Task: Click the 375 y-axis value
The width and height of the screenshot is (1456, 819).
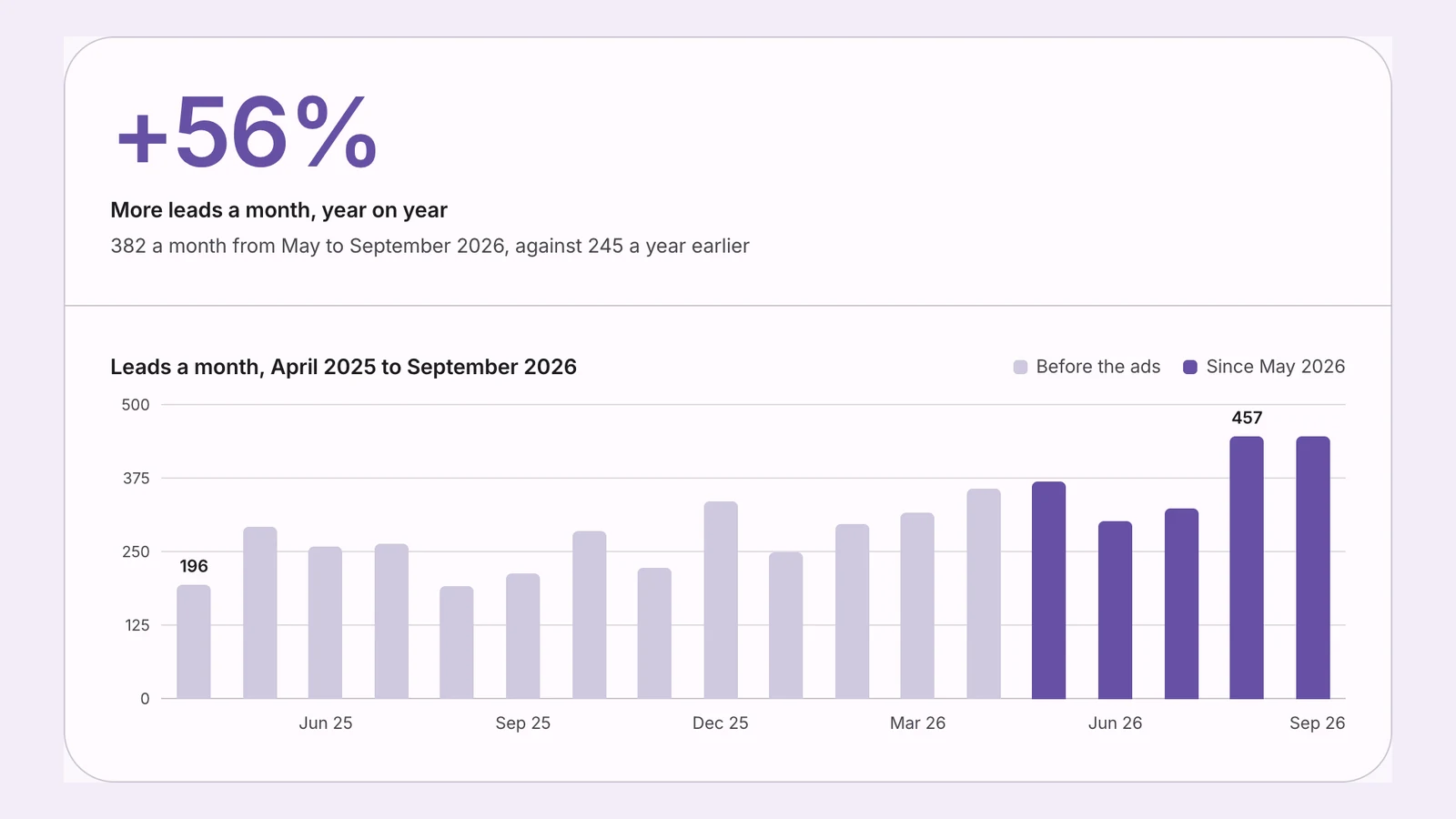Action: point(136,478)
